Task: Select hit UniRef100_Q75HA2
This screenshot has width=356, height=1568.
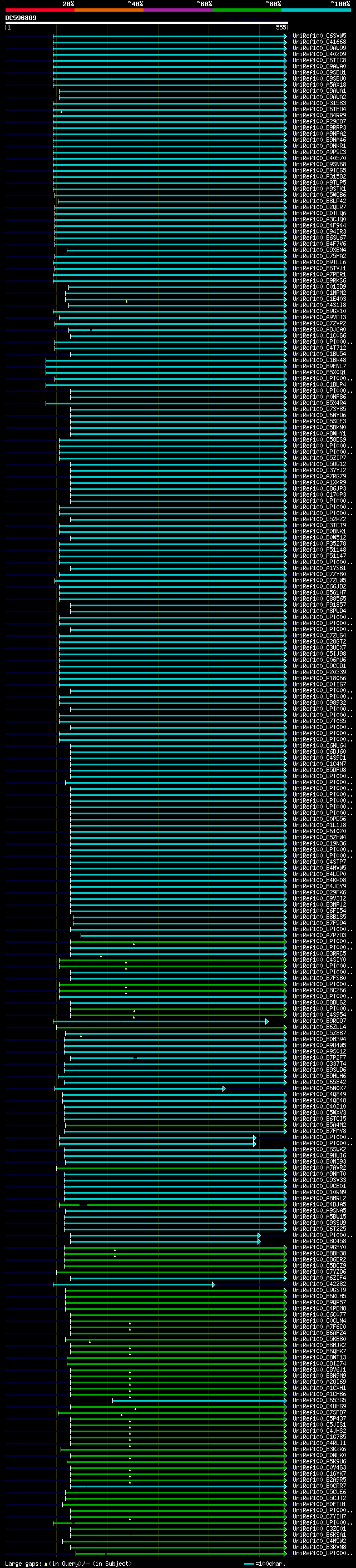Action: [x=319, y=256]
